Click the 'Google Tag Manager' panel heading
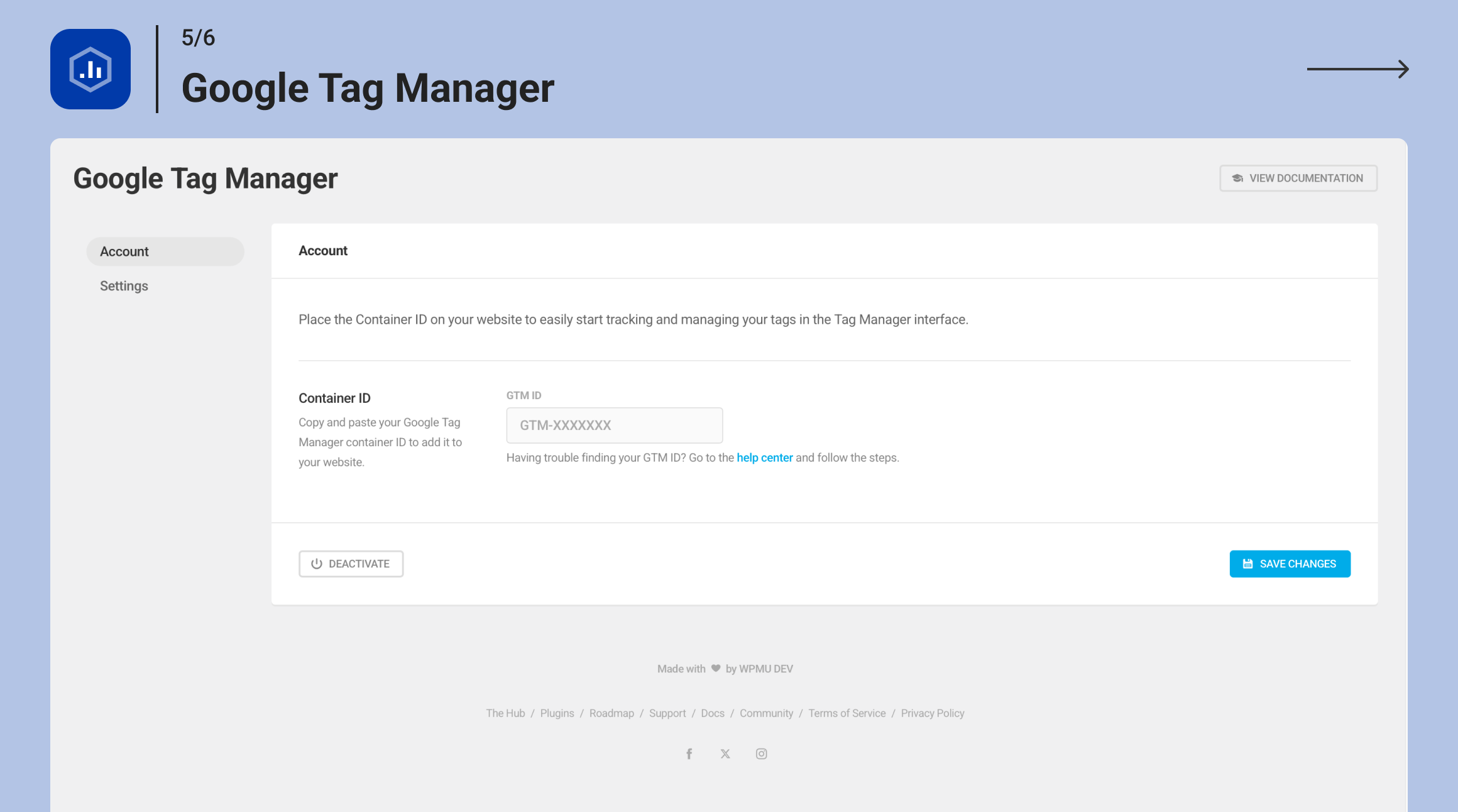The height and width of the screenshot is (812, 1458). 206,179
